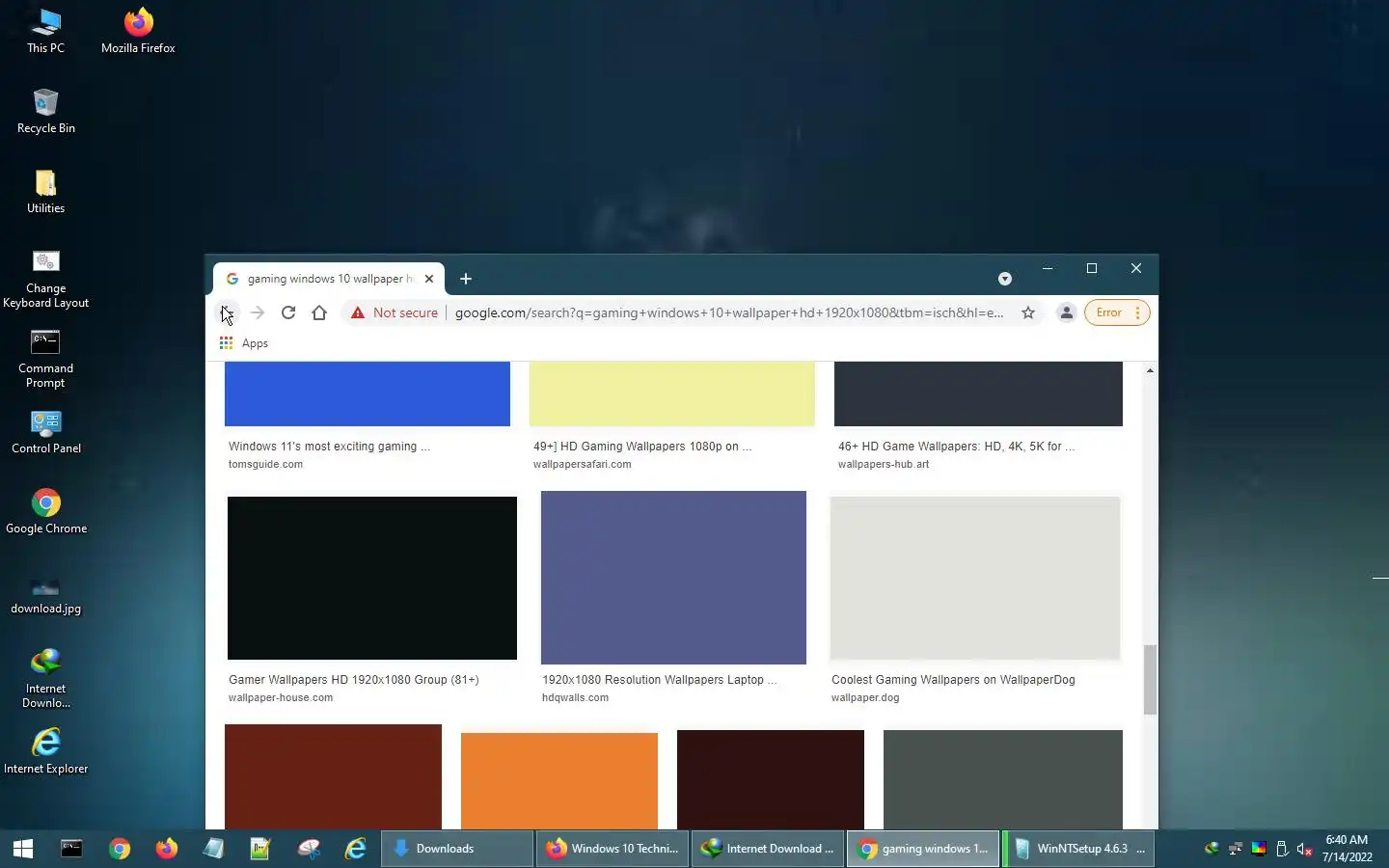This screenshot has width=1389, height=868.
Task: Open '46+ HD Game Wallpapers' link
Action: coord(956,447)
